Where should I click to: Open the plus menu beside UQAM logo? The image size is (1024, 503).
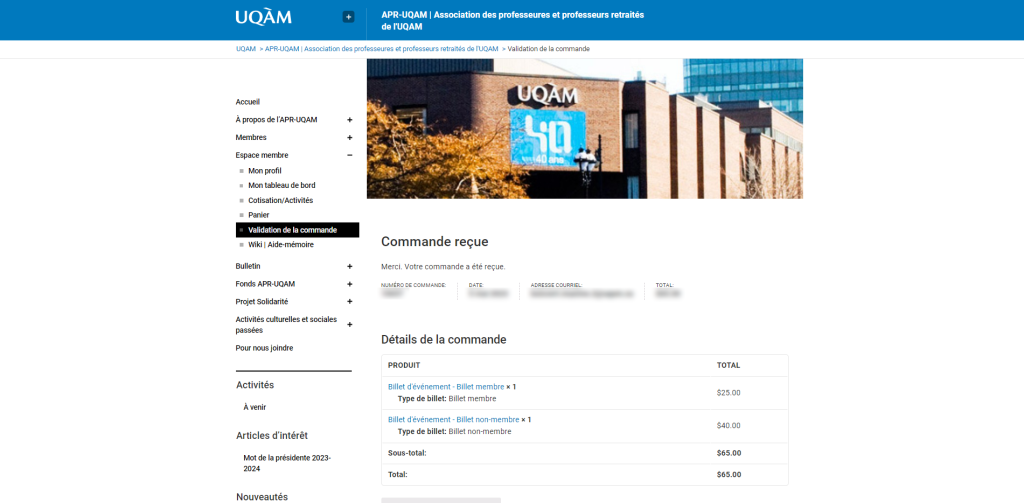[x=348, y=16]
